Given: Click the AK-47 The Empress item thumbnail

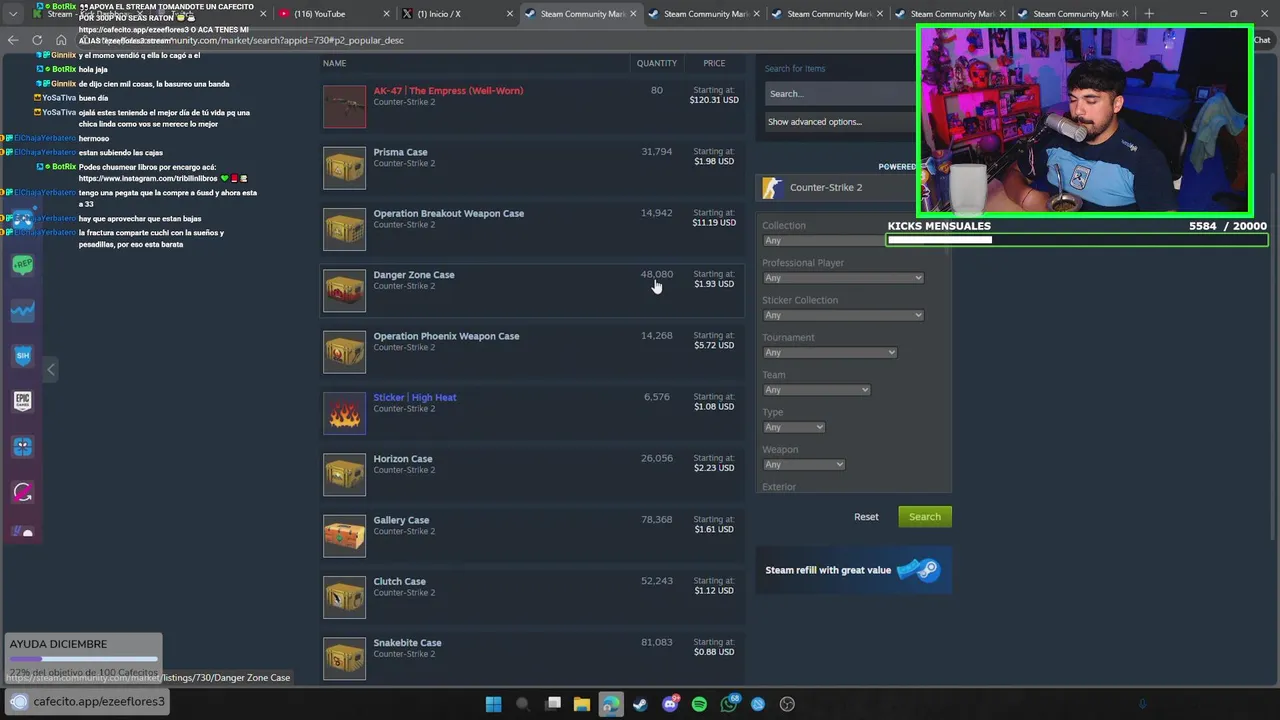Looking at the screenshot, I should coord(344,107).
